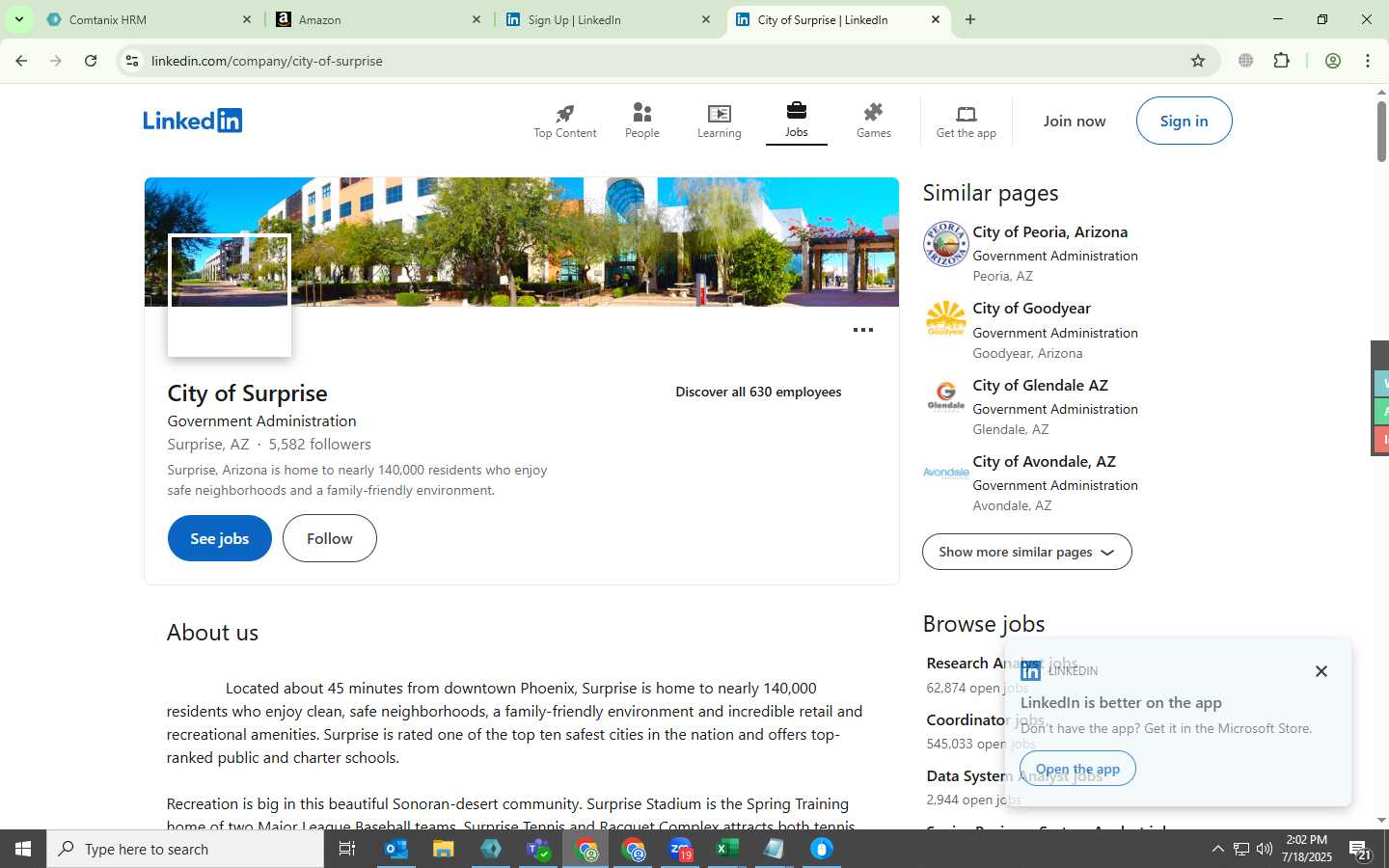Viewport: 1389px width, 868px height.
Task: Bookmark this page with star icon
Action: coord(1198,61)
